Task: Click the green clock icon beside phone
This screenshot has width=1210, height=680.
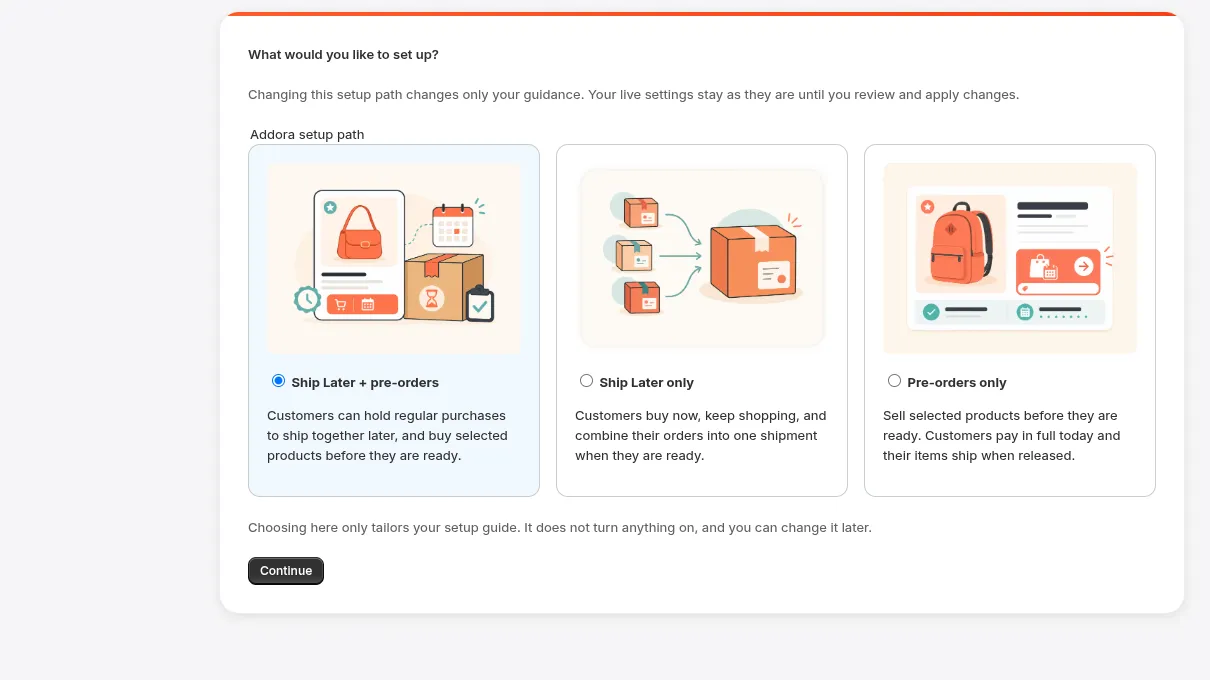Action: point(306,298)
